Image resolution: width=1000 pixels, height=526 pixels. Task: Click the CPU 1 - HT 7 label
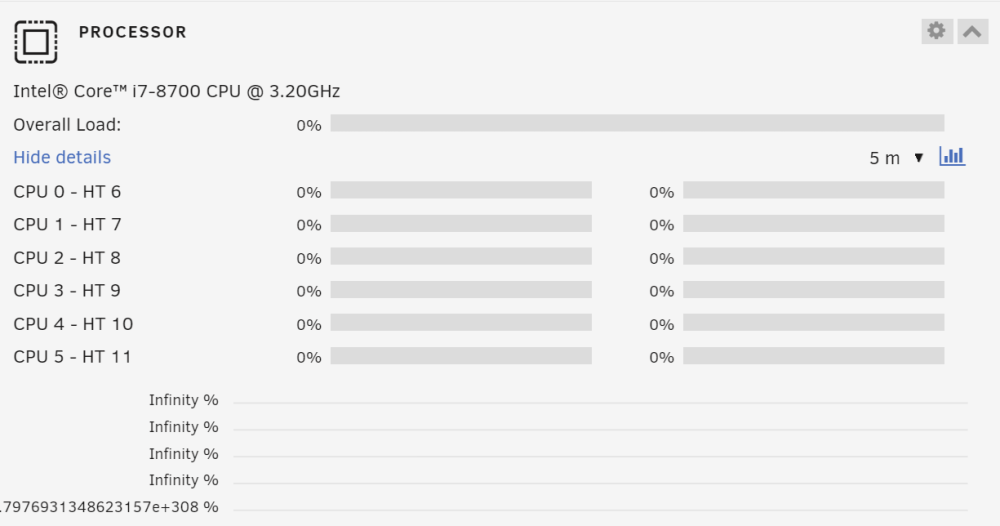(x=68, y=225)
